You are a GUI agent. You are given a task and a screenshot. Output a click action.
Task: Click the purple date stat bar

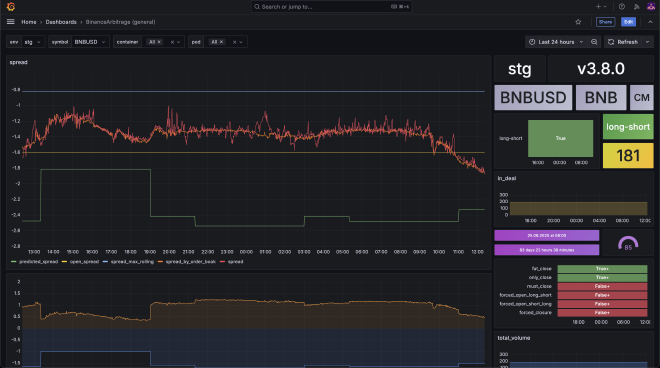pos(546,235)
